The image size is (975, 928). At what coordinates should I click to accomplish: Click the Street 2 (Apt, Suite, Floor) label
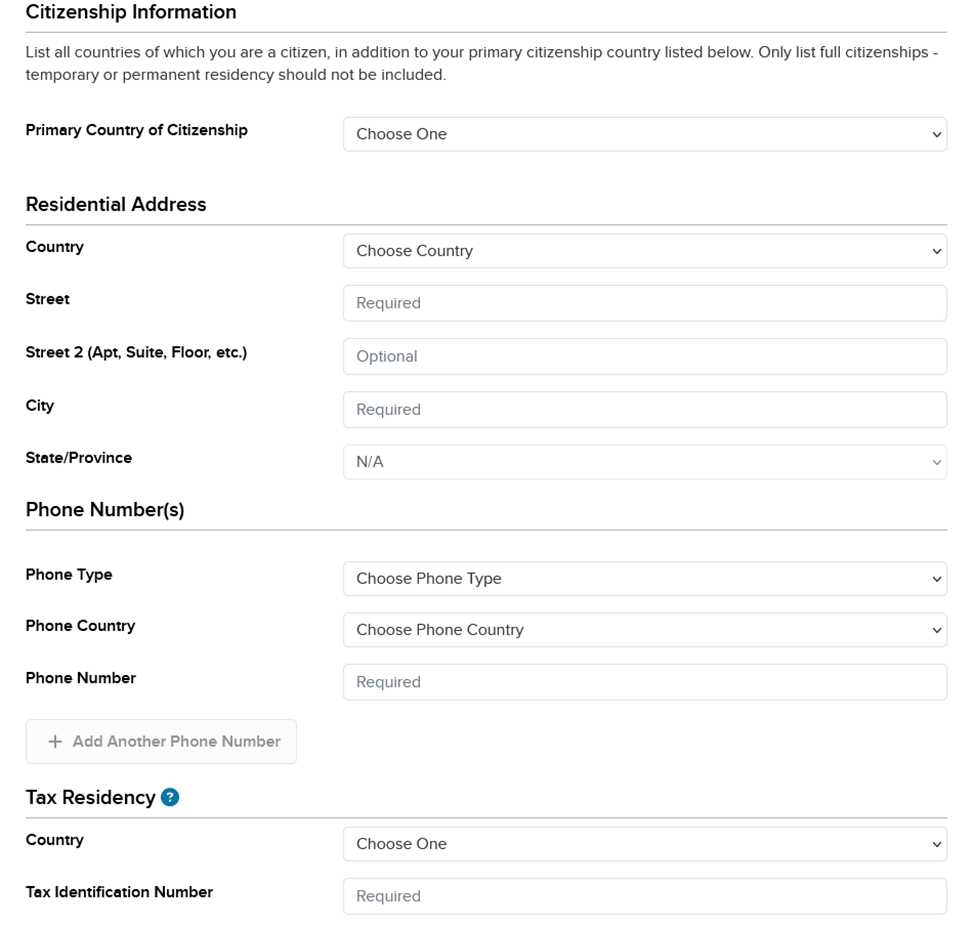pos(136,352)
